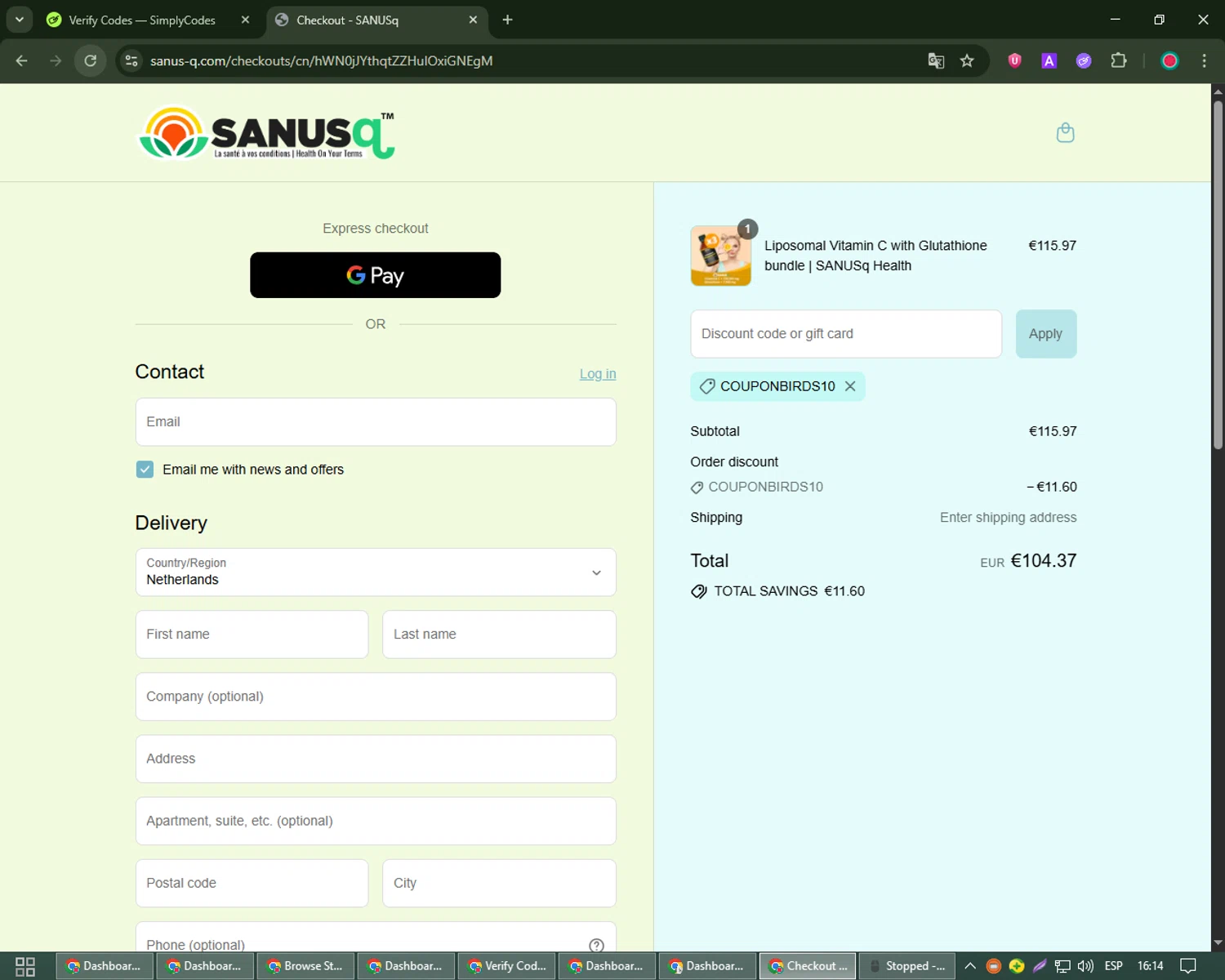The width and height of the screenshot is (1225, 980).
Task: Close the Checkout - SANUSq tab
Action: [x=473, y=20]
